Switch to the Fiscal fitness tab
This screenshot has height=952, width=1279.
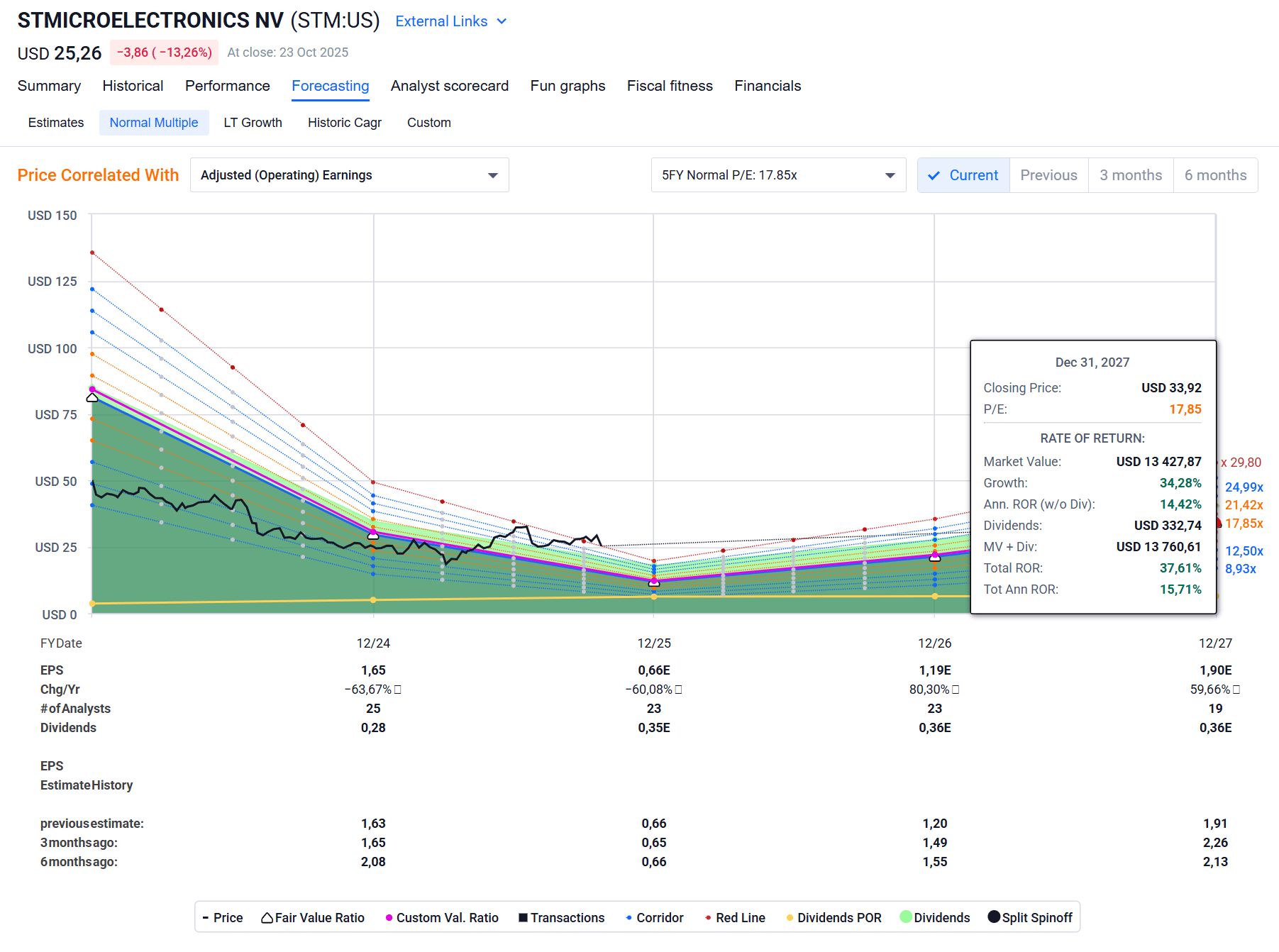tap(670, 86)
